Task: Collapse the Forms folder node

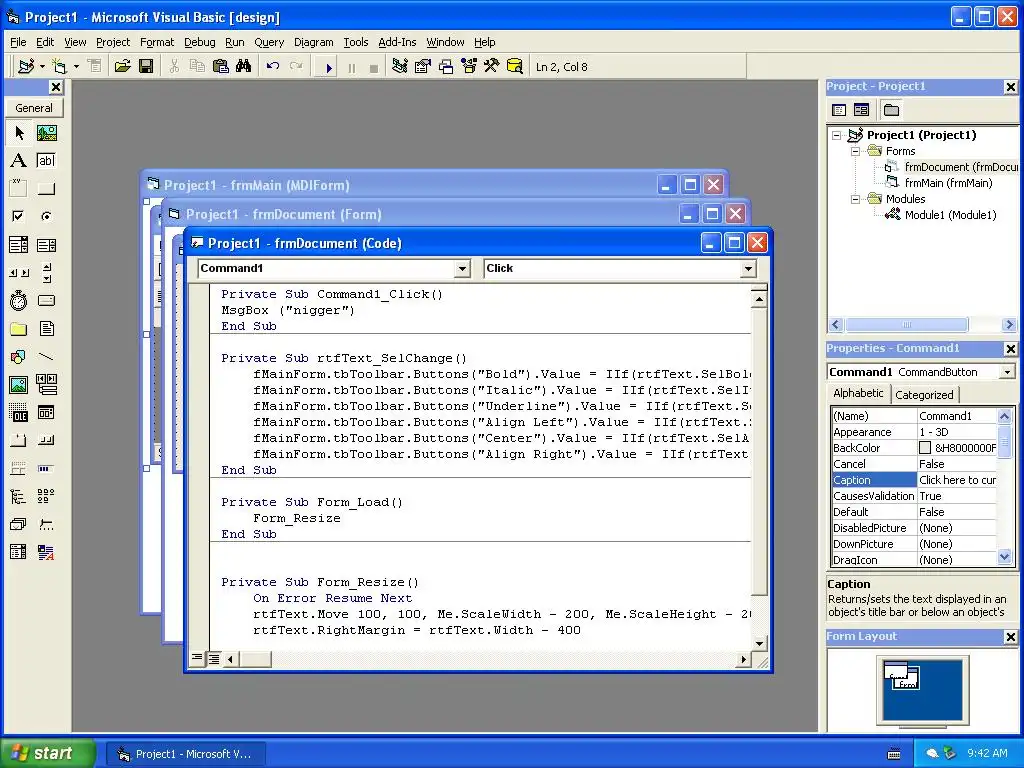Action: click(x=856, y=151)
